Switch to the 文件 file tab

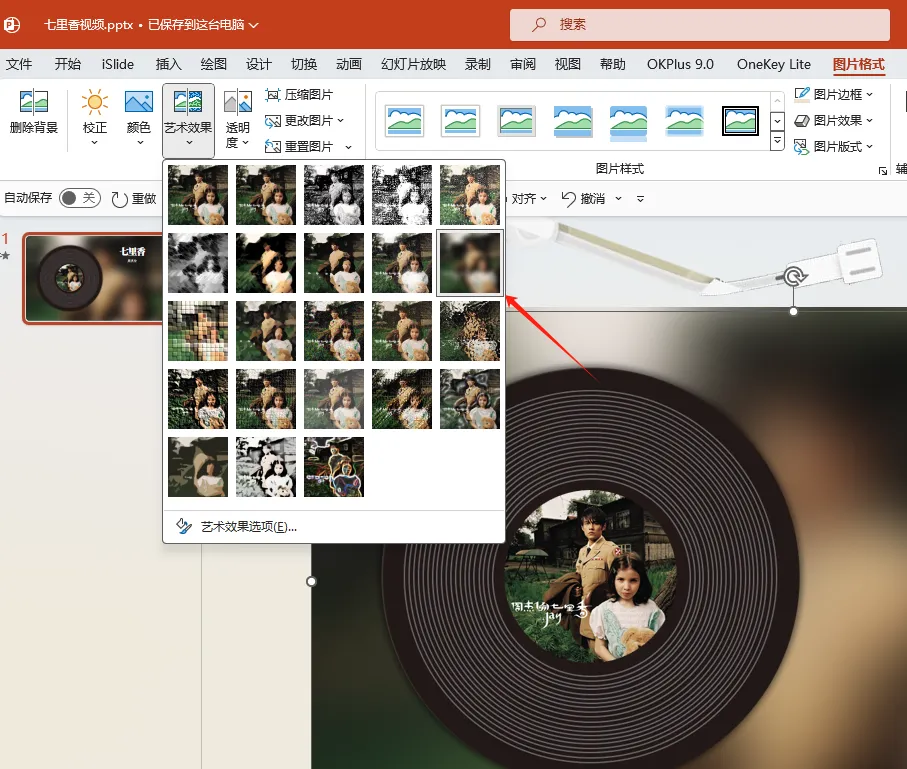[x=19, y=64]
